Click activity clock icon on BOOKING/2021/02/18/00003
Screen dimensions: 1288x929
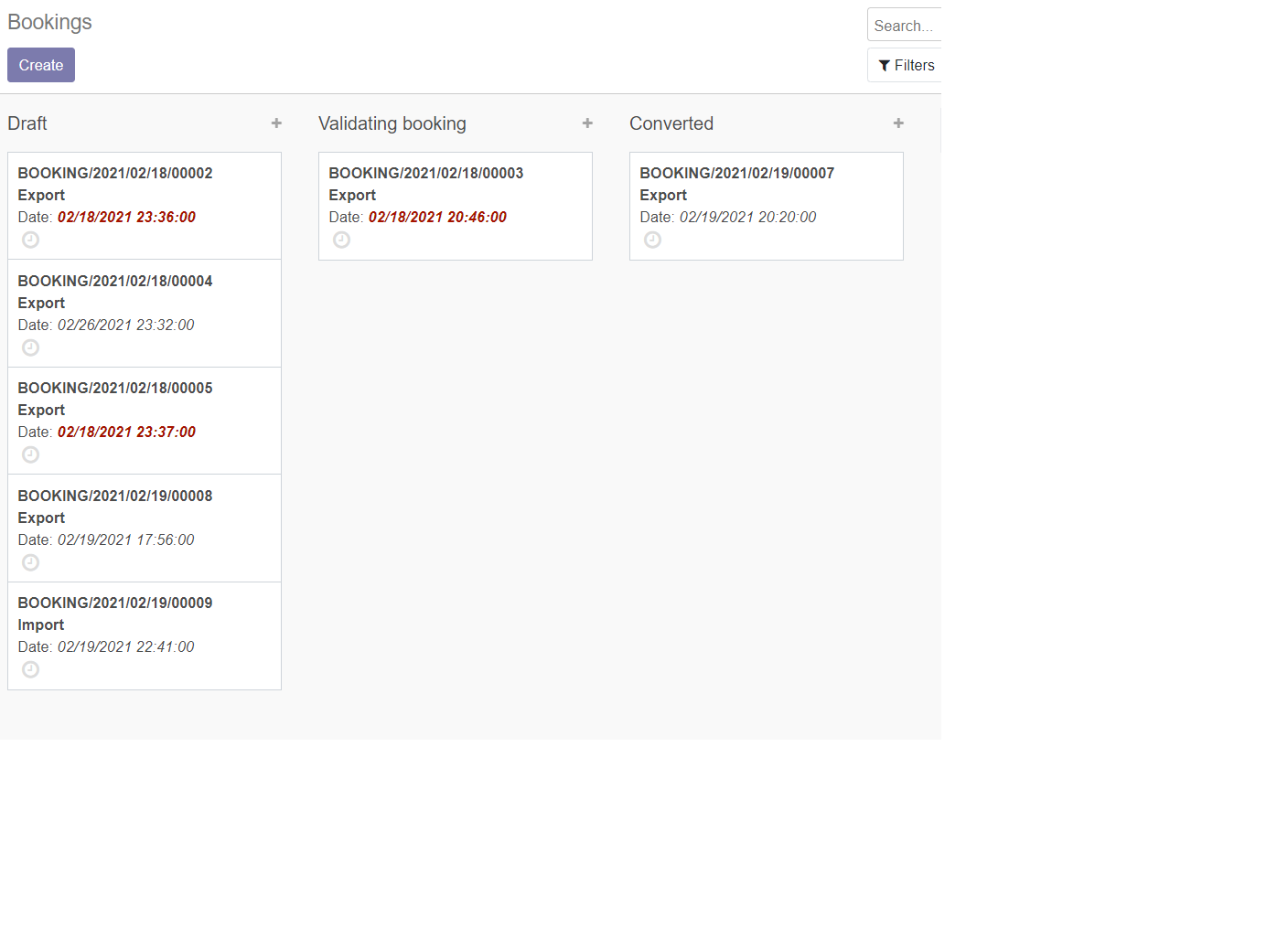point(341,240)
